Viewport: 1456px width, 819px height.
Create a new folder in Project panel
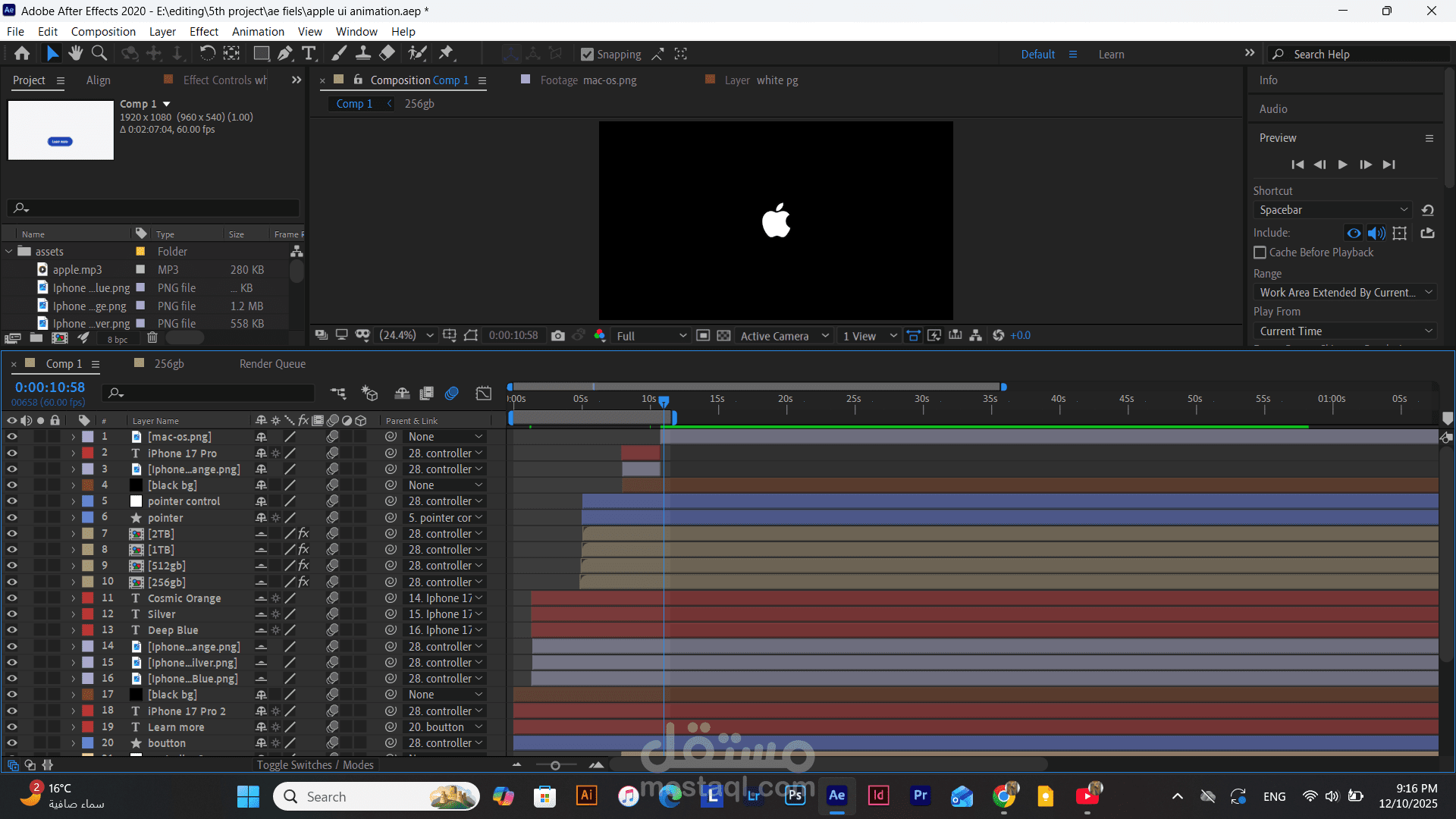point(36,338)
